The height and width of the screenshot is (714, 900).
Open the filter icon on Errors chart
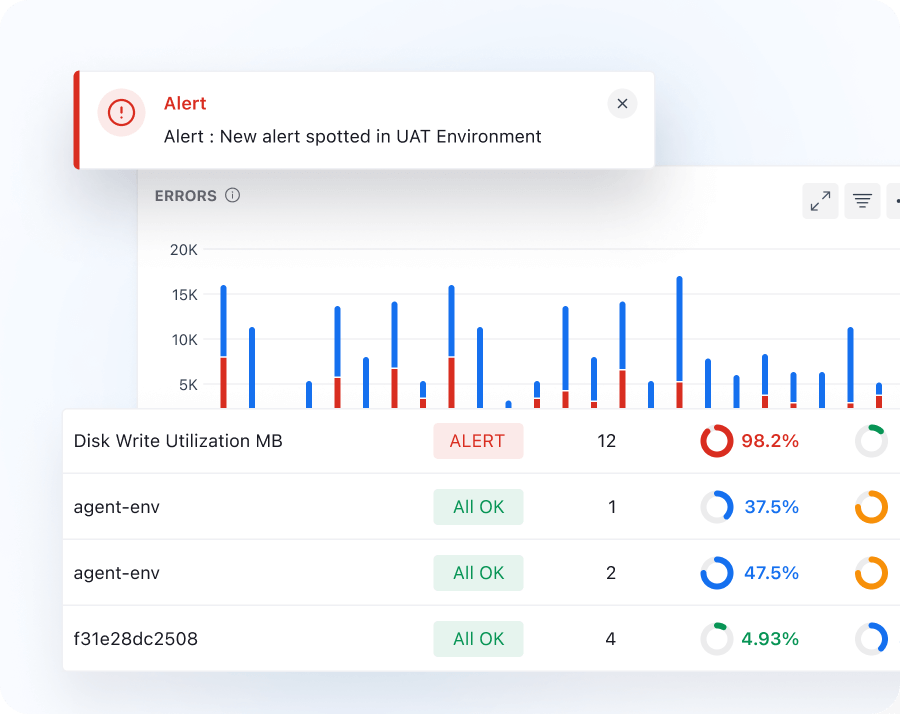[x=862, y=201]
